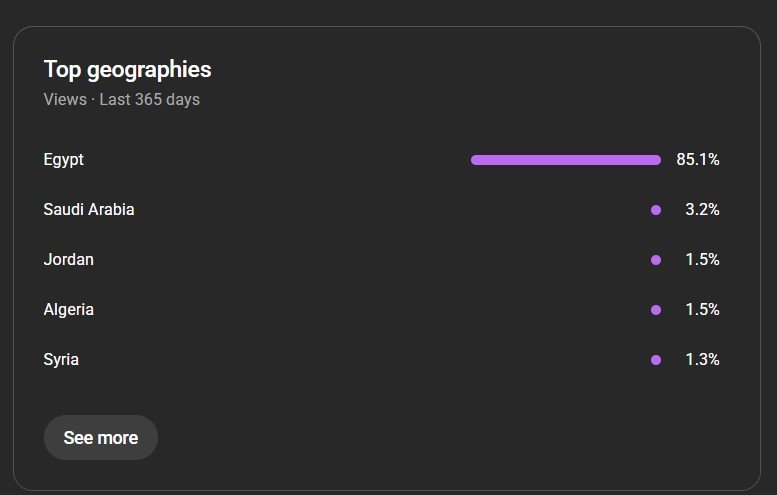Click the Top geographies heading
777x495 pixels.
tap(127, 70)
